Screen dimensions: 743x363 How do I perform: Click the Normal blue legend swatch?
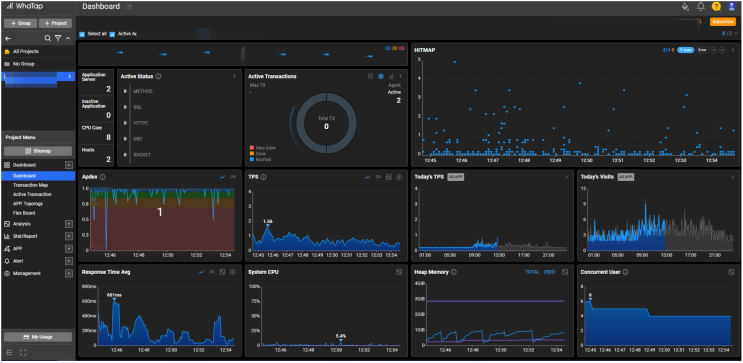tap(252, 159)
